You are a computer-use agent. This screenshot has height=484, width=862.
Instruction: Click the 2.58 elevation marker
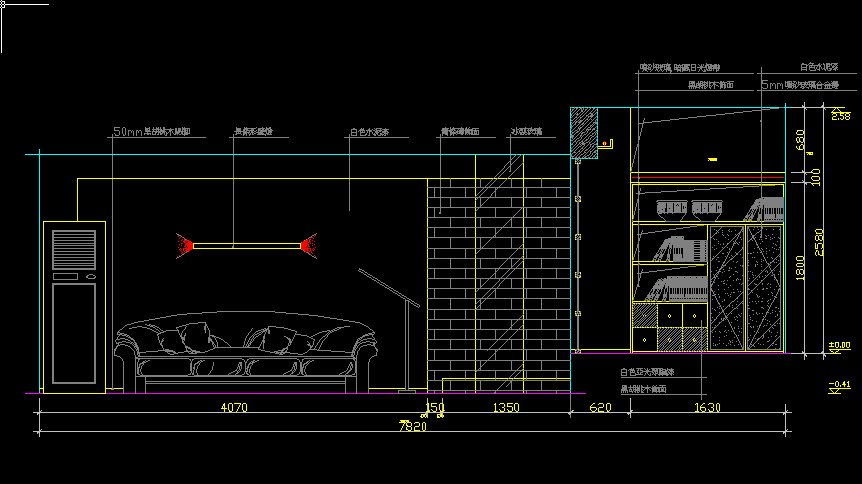pos(841,117)
